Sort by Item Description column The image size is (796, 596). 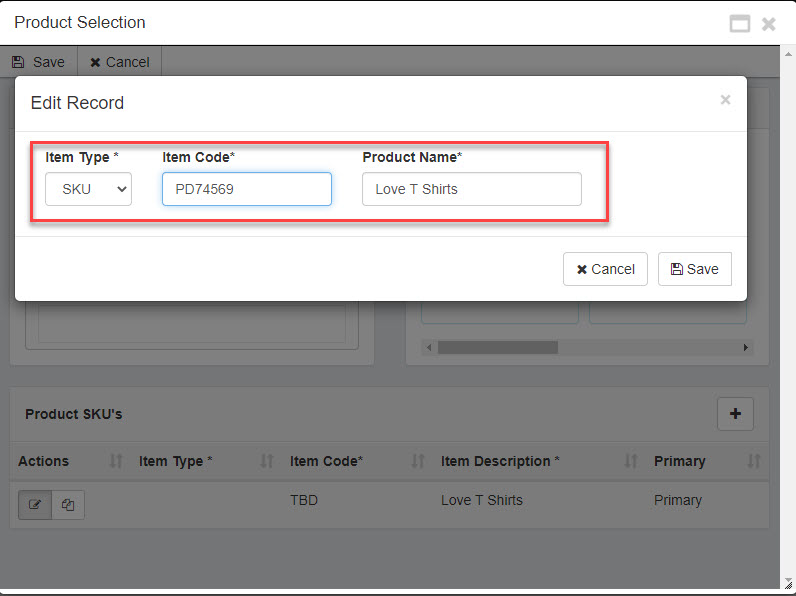tap(631, 461)
